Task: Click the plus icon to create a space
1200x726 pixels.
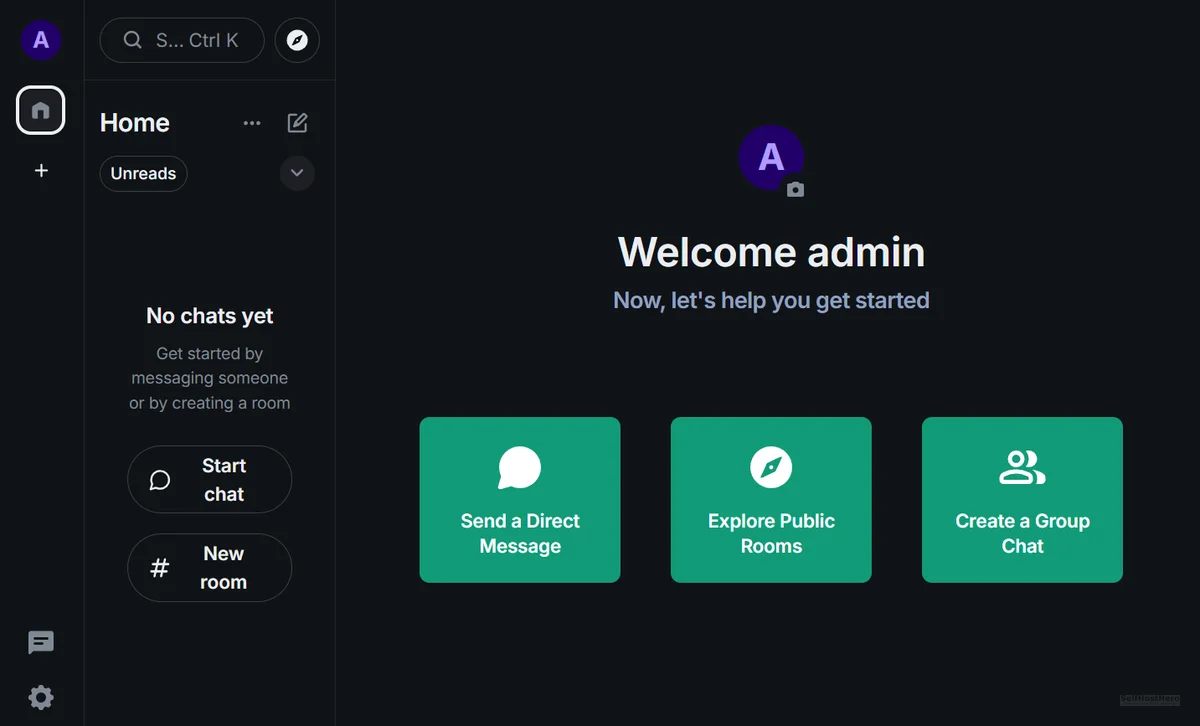Action: click(x=41, y=171)
